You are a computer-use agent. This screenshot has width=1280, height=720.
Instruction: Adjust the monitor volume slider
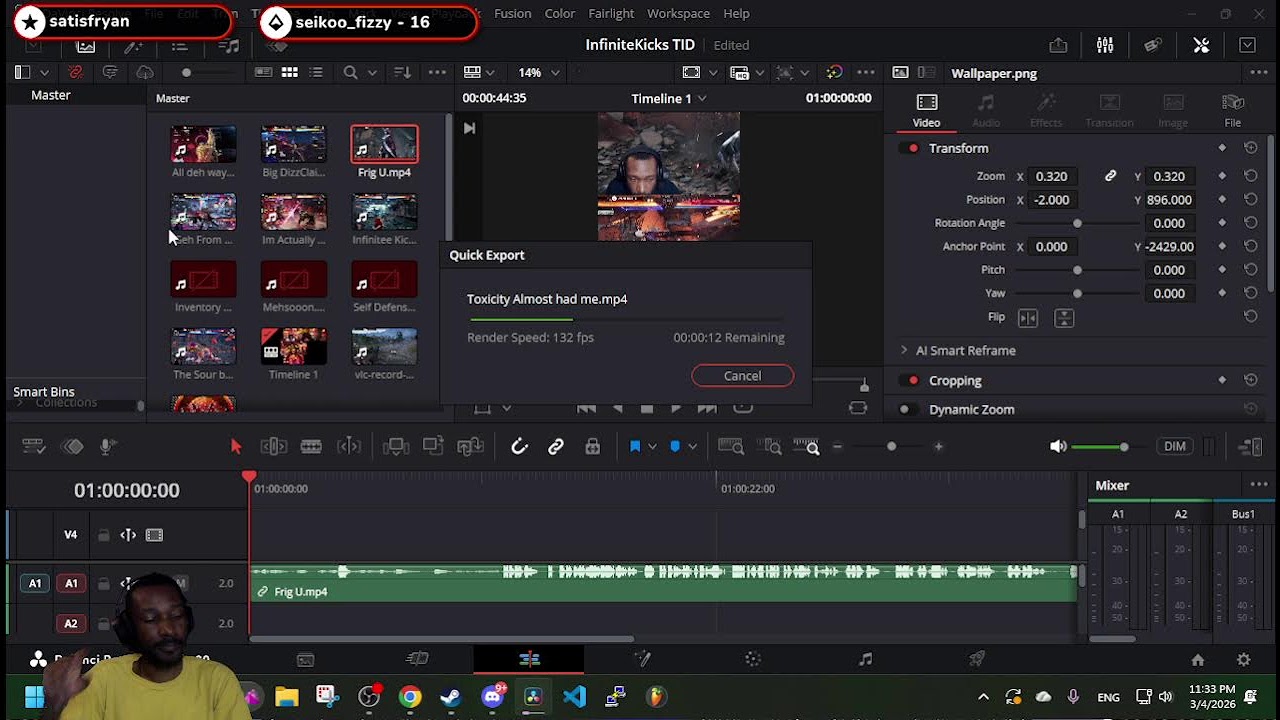click(1124, 447)
